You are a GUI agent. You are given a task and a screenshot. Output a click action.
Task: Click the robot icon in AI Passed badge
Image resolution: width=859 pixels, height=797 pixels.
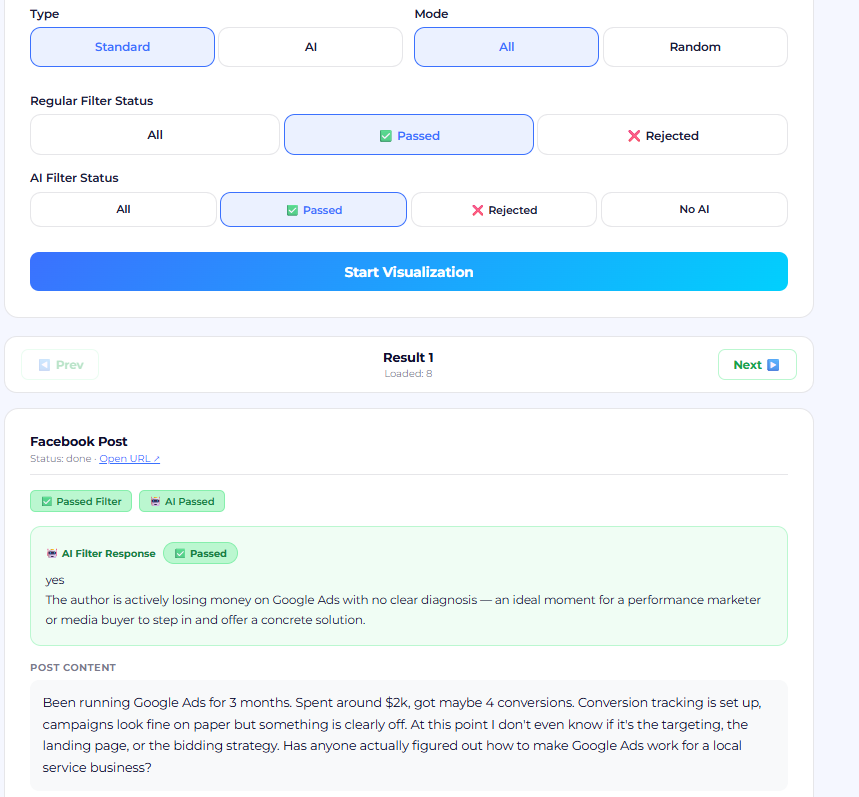[x=156, y=501]
